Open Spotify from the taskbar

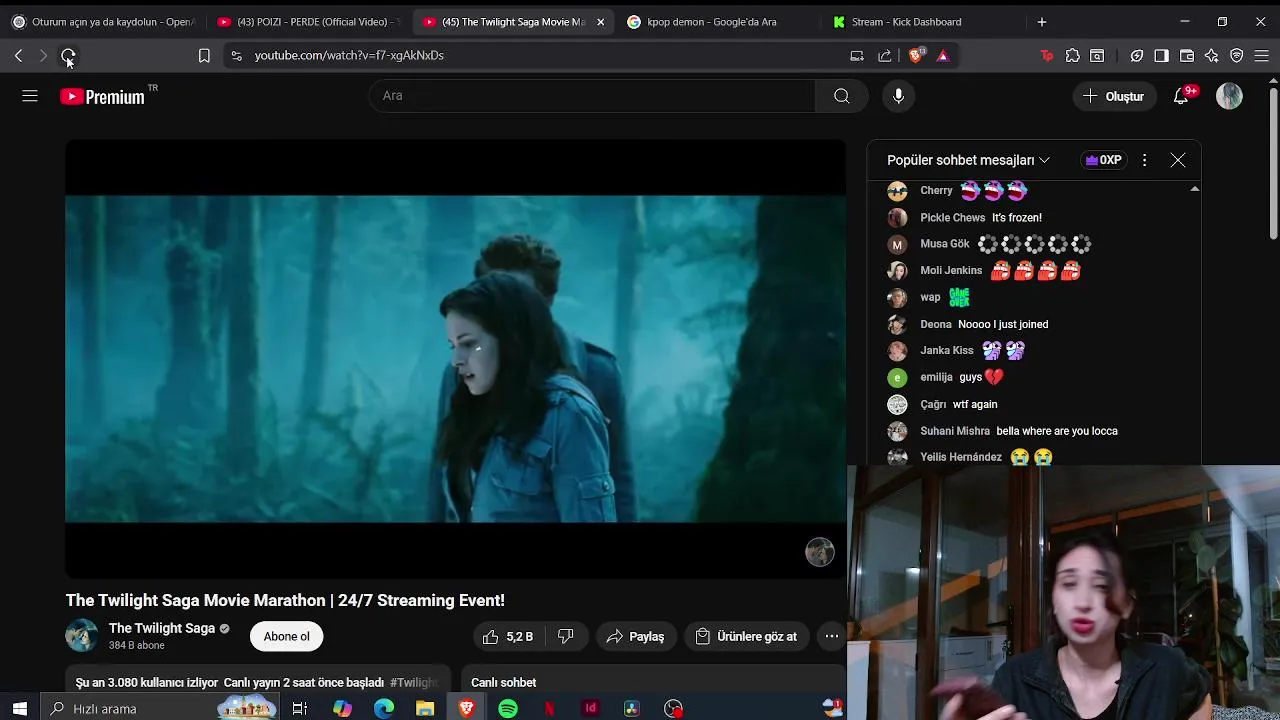pos(508,709)
